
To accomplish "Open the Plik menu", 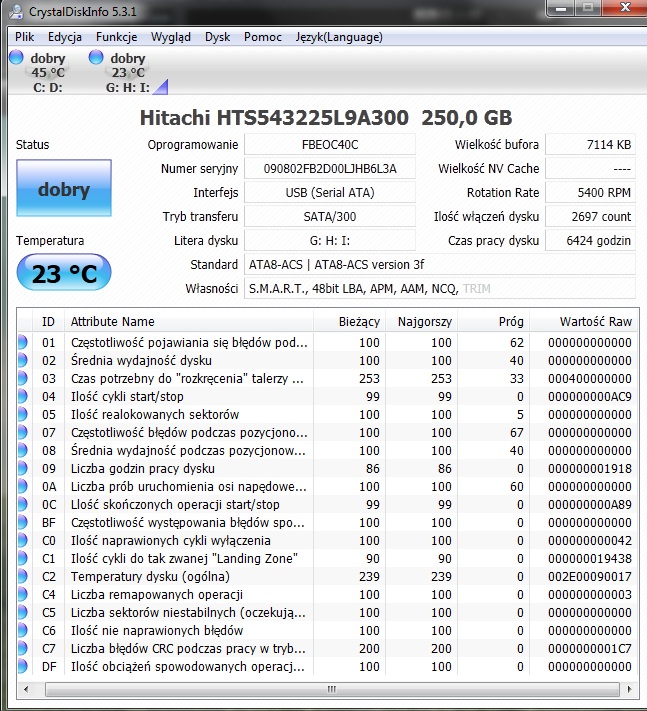I will point(24,37).
